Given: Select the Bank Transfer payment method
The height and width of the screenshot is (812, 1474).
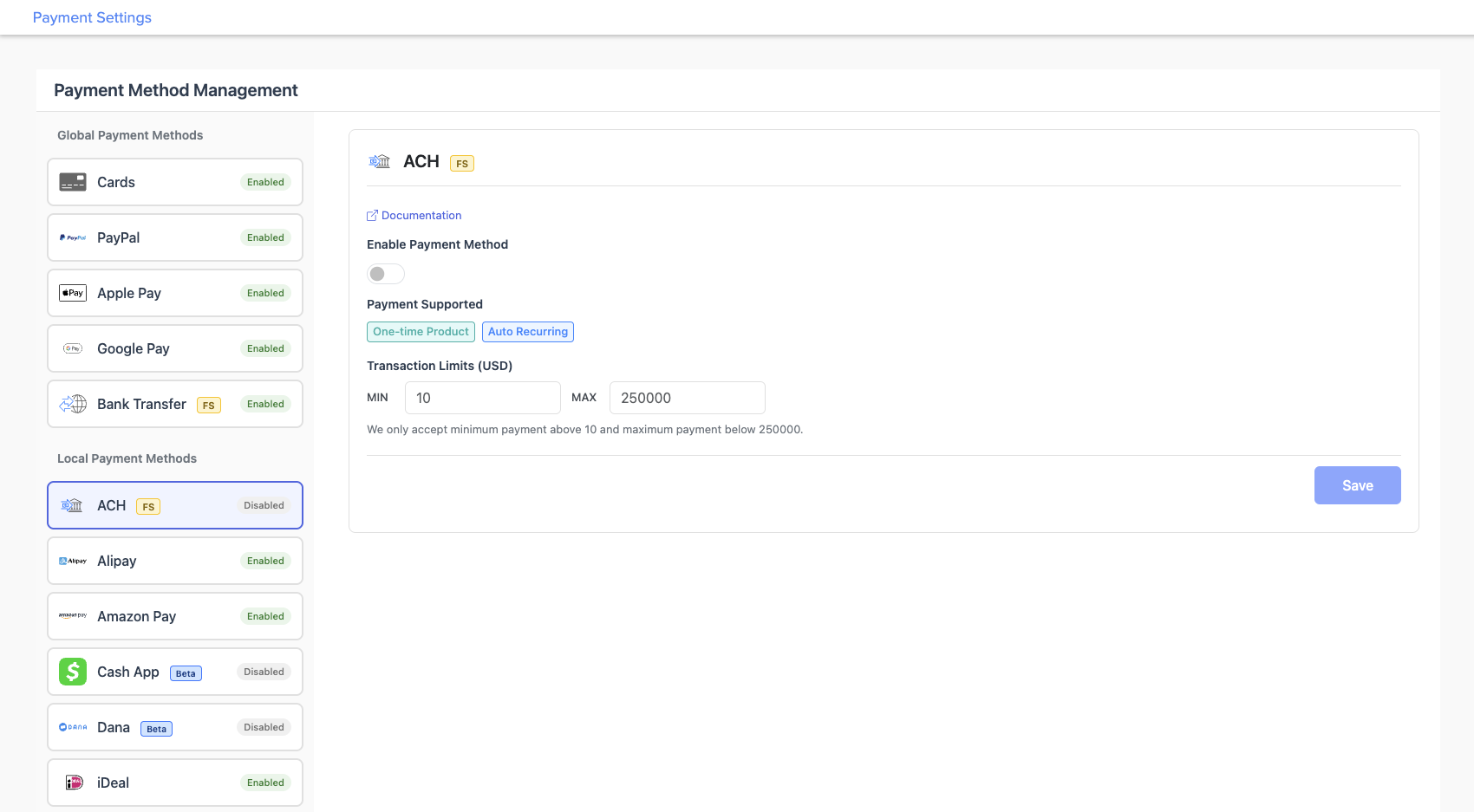Looking at the screenshot, I should [175, 404].
